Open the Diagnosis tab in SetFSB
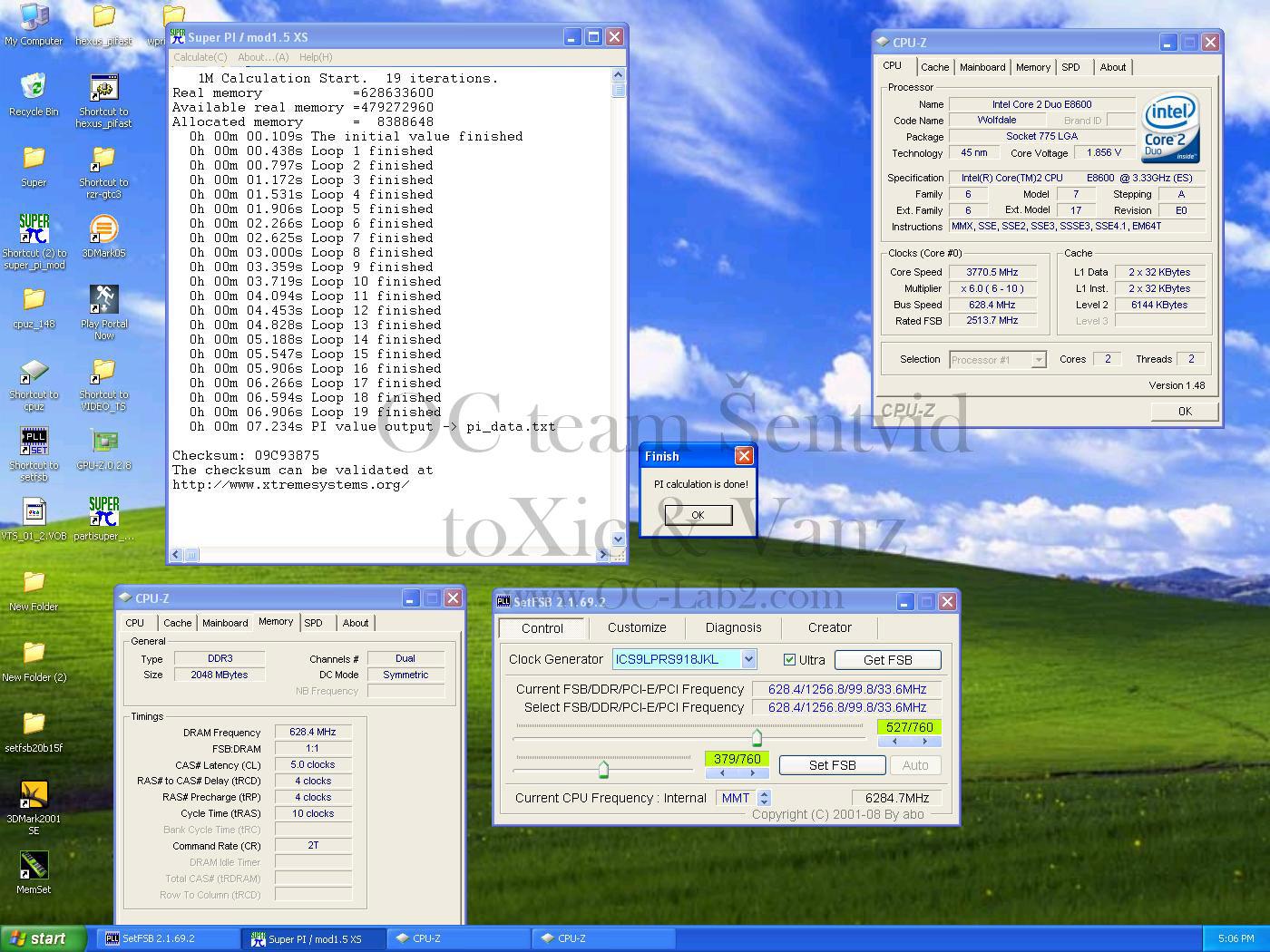 [734, 627]
